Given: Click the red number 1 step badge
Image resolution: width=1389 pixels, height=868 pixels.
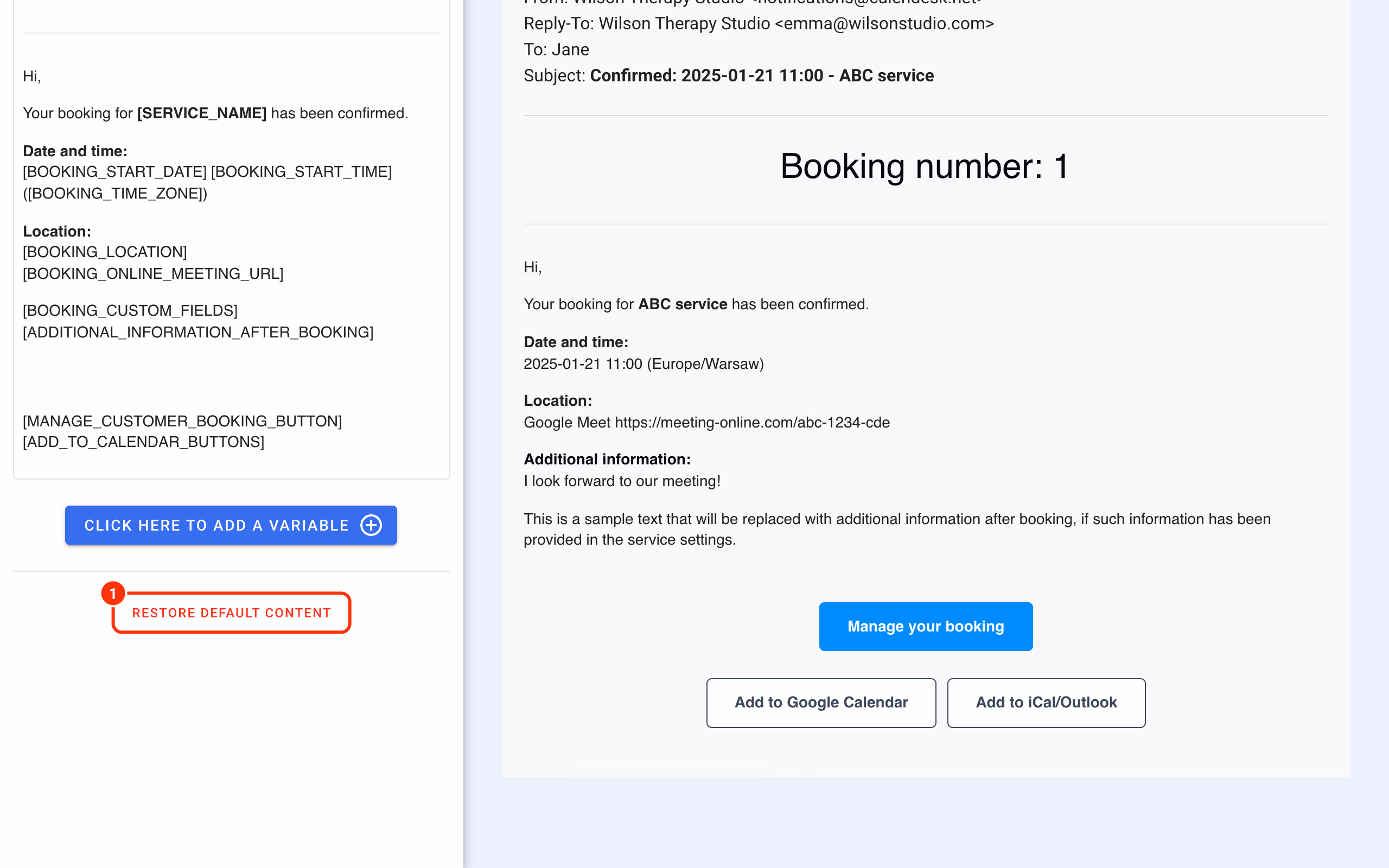Looking at the screenshot, I should 113,593.
